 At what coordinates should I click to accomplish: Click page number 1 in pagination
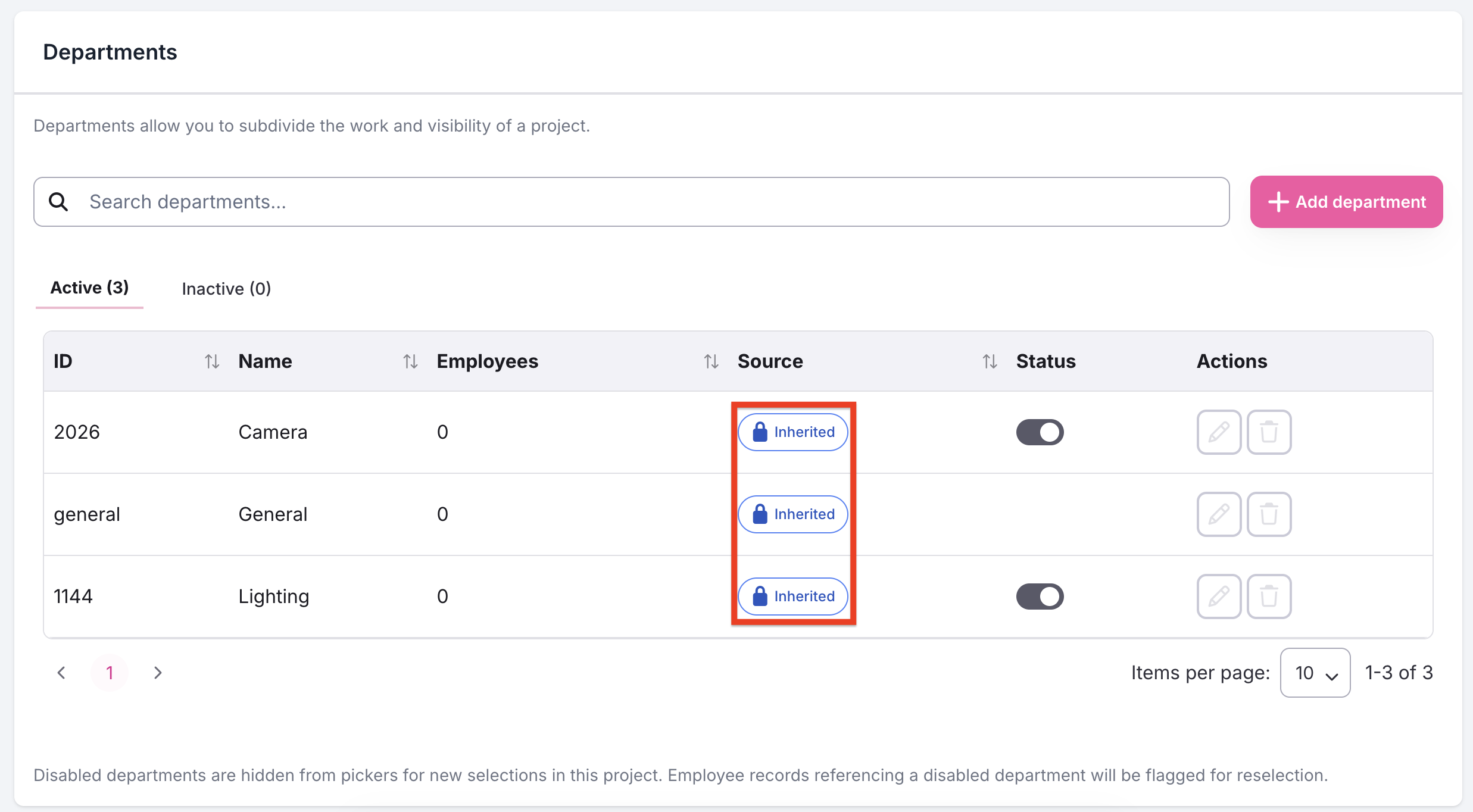pyautogui.click(x=110, y=673)
